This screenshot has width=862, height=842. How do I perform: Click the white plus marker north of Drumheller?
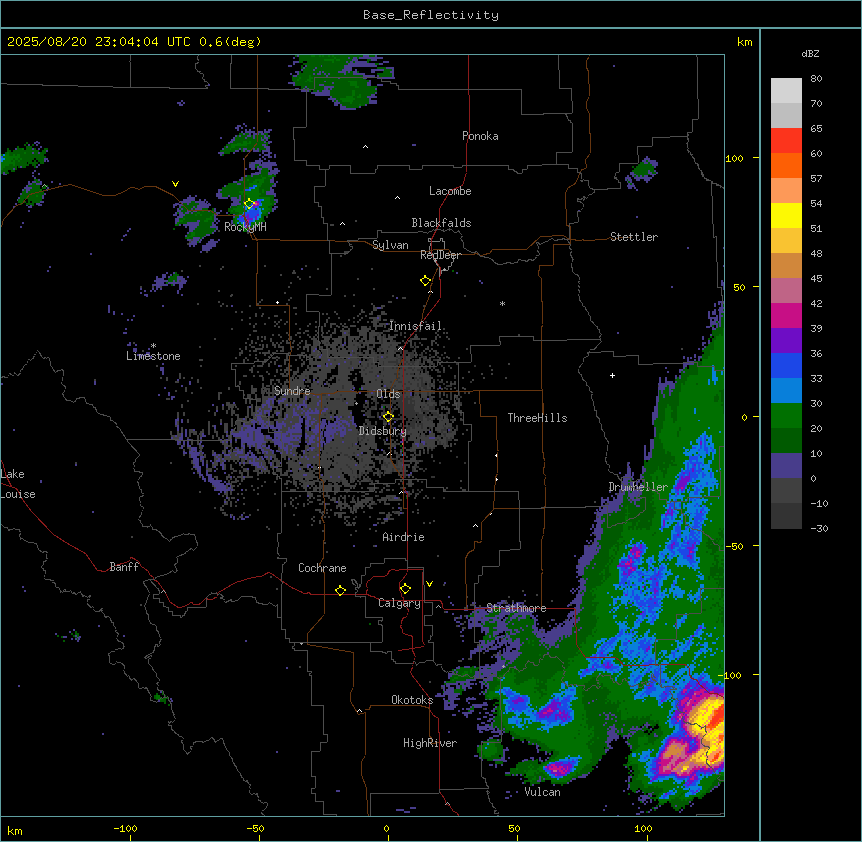pos(612,375)
